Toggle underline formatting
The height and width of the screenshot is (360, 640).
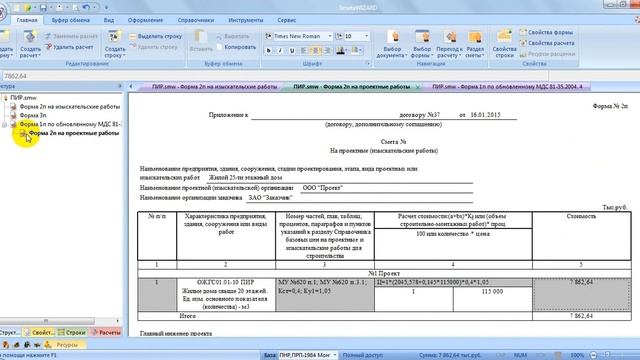tap(291, 51)
